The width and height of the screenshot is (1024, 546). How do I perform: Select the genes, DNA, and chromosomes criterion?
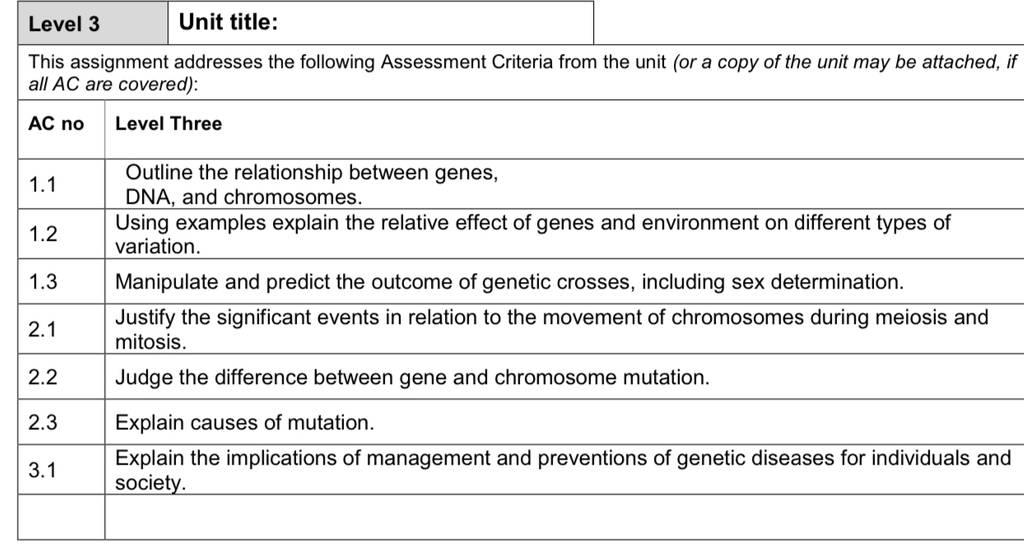(312, 184)
